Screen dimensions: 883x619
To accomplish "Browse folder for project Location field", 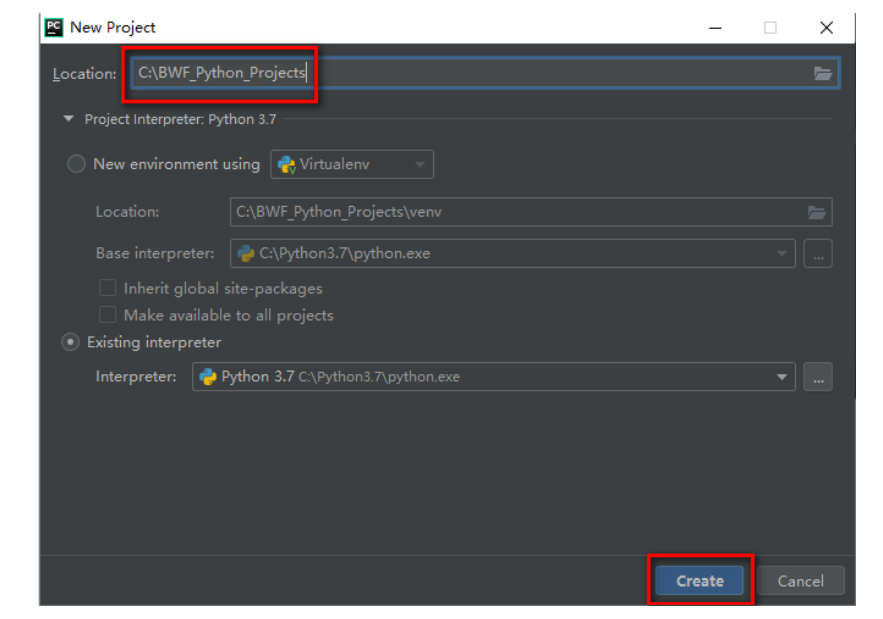I will (822, 73).
